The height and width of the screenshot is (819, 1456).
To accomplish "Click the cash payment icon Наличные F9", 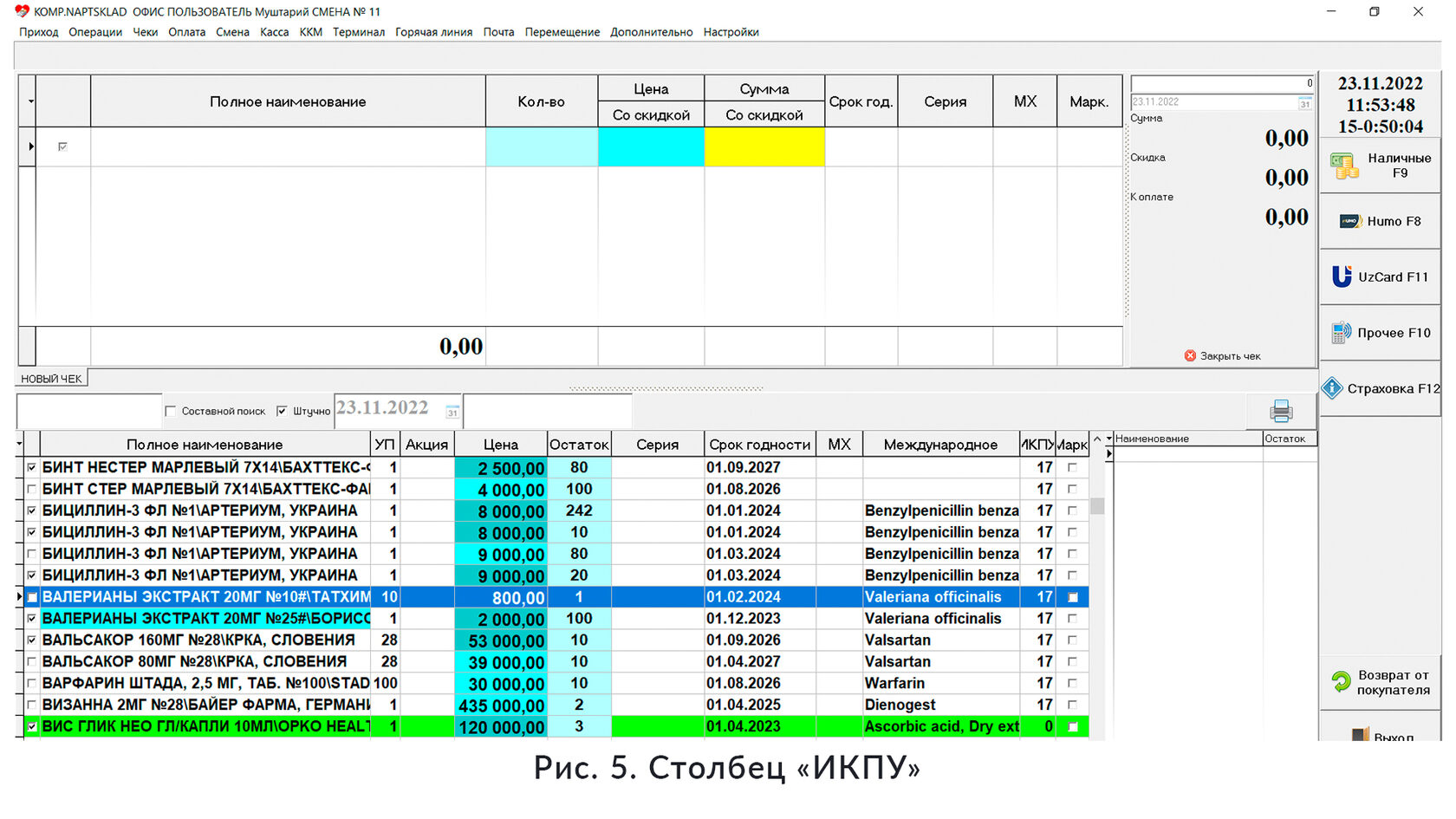I will coord(1344,166).
